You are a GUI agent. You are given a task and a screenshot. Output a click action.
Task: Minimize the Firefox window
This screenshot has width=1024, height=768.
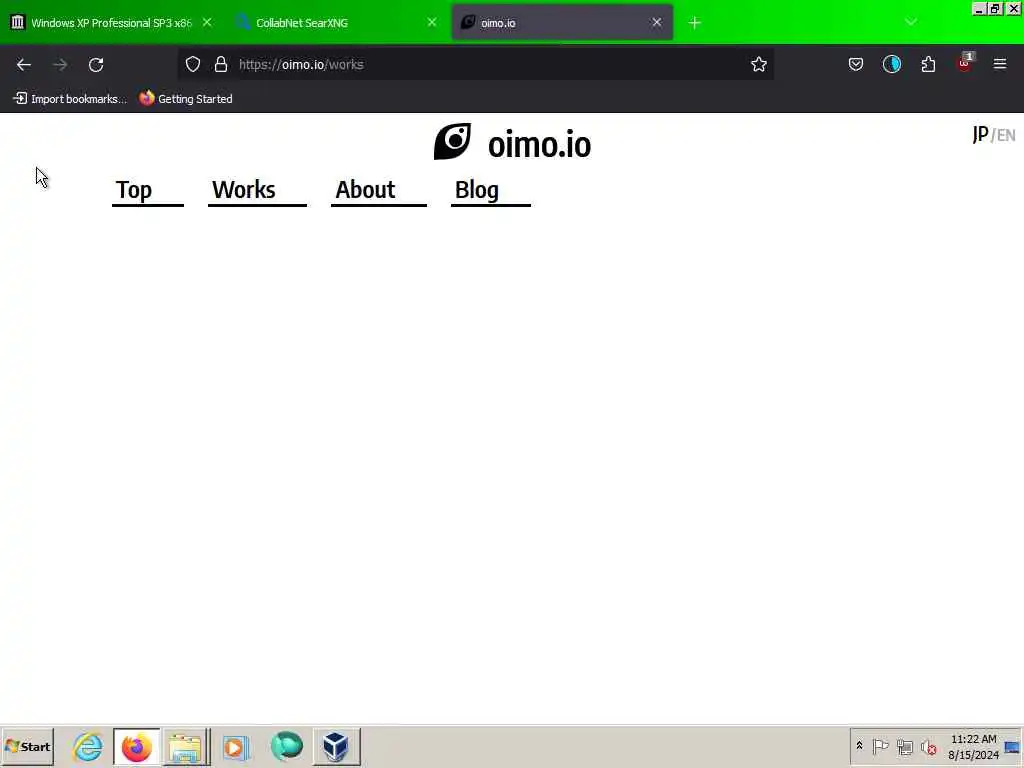pos(978,8)
